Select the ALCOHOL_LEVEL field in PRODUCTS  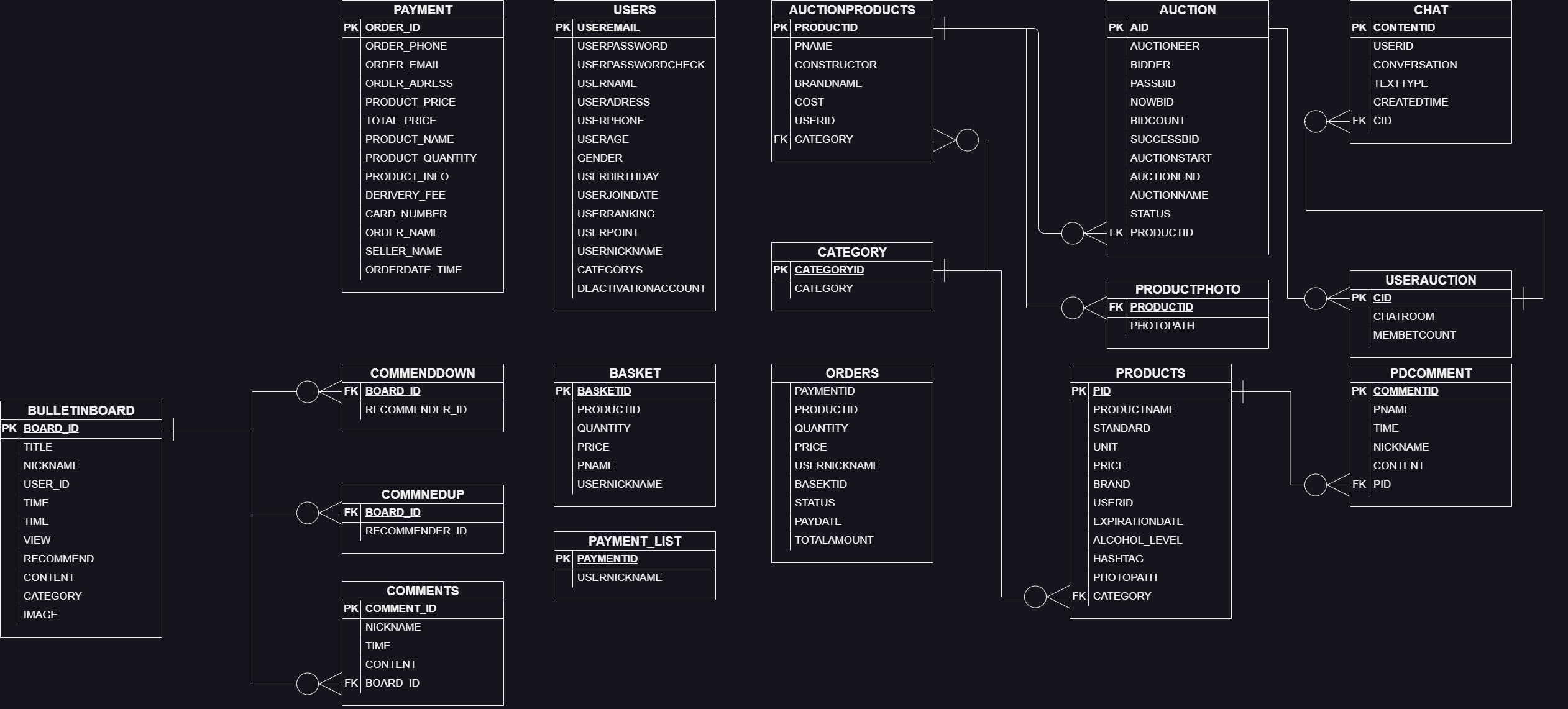1137,540
